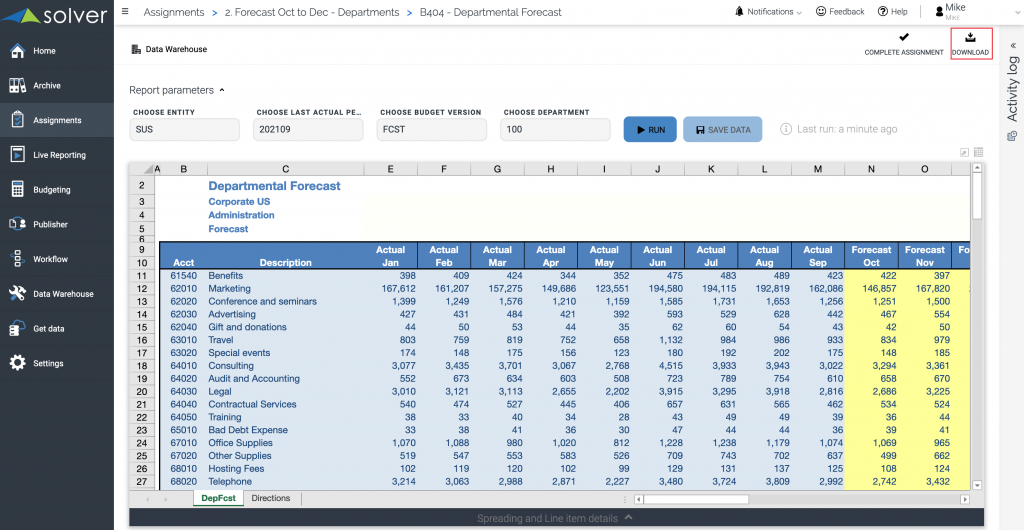The width and height of the screenshot is (1024, 530).
Task: Switch to the Directions sheet tab
Action: [271, 498]
